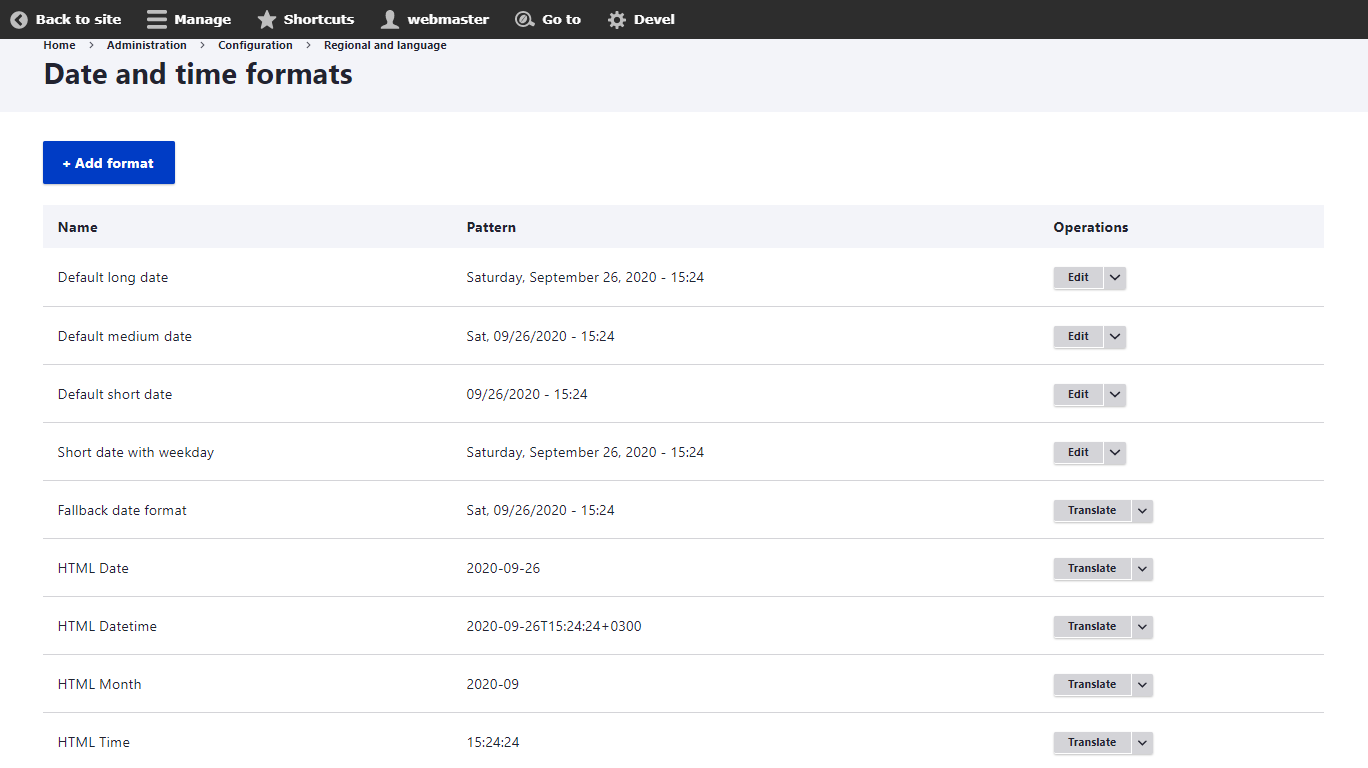
Task: Expand dropdown arrow for Default long date
Action: point(1115,278)
